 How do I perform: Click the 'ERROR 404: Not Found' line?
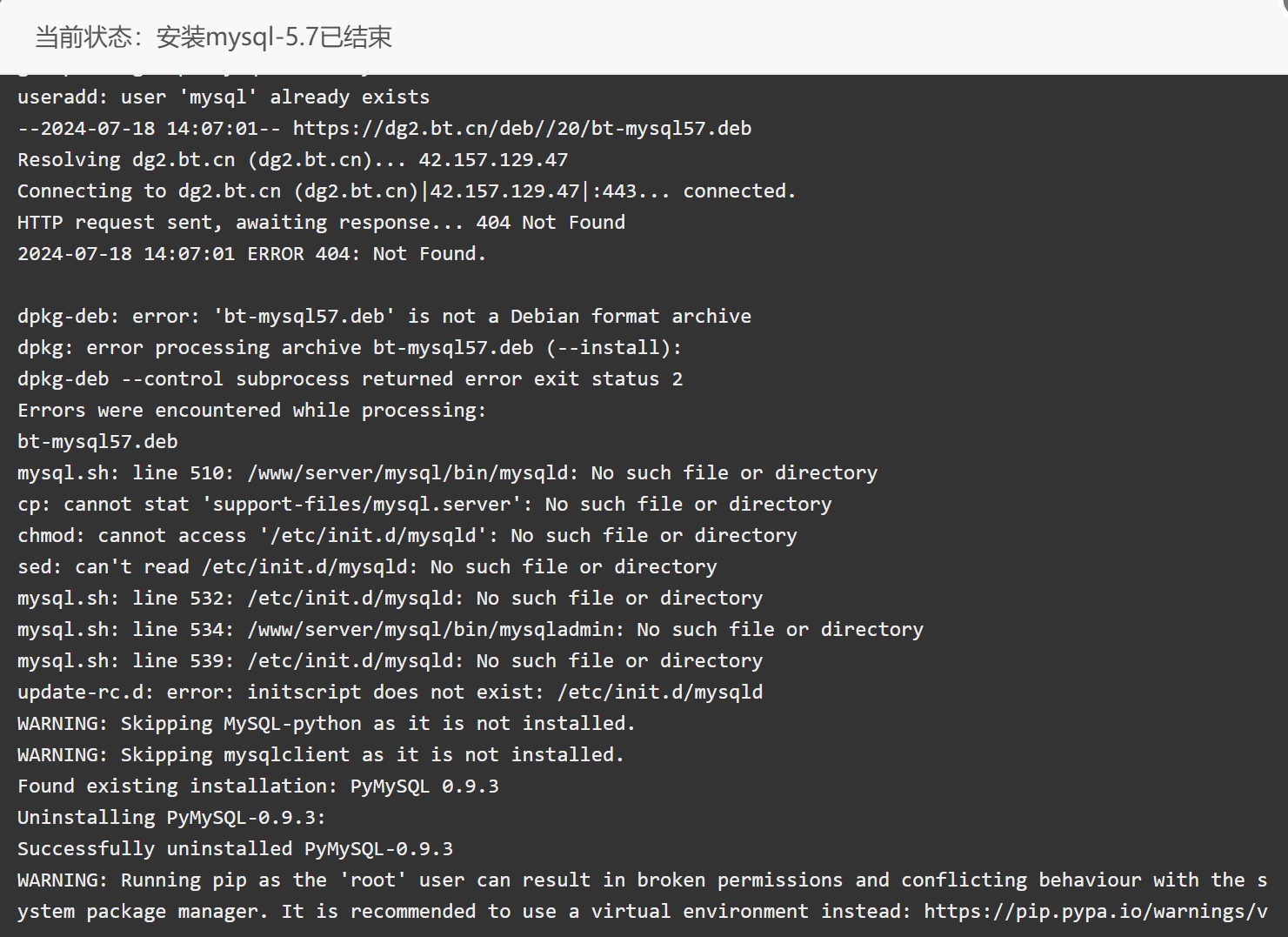pyautogui.click(x=251, y=254)
